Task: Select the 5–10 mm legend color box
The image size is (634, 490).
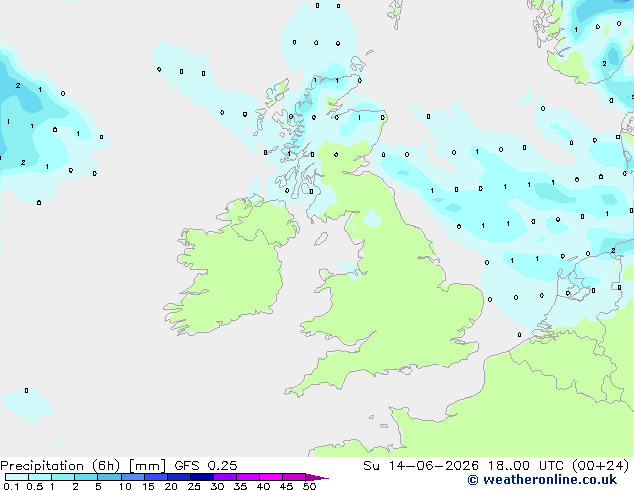Action: [x=109, y=477]
